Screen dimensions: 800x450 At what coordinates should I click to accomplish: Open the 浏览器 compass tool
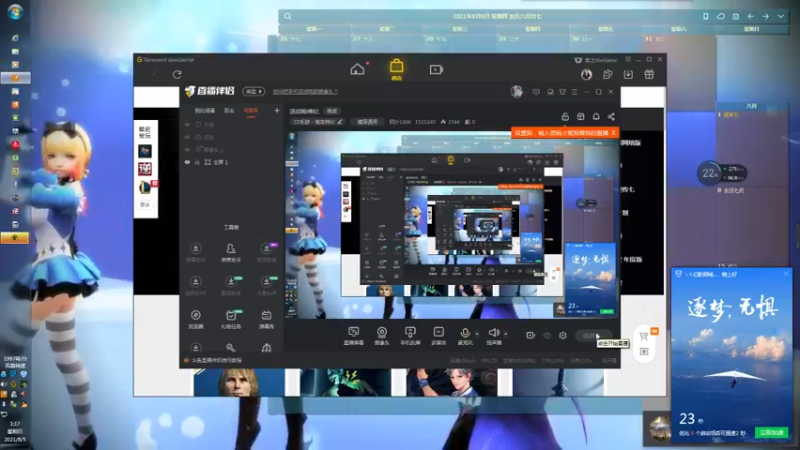[x=195, y=318]
